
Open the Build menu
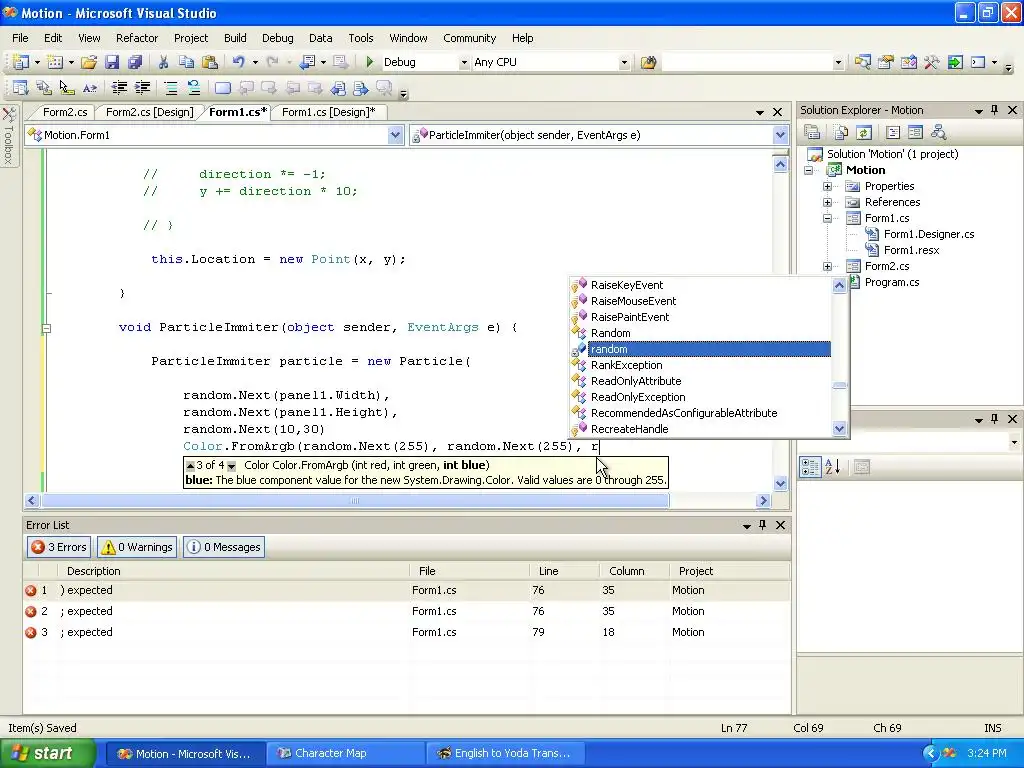[235, 38]
